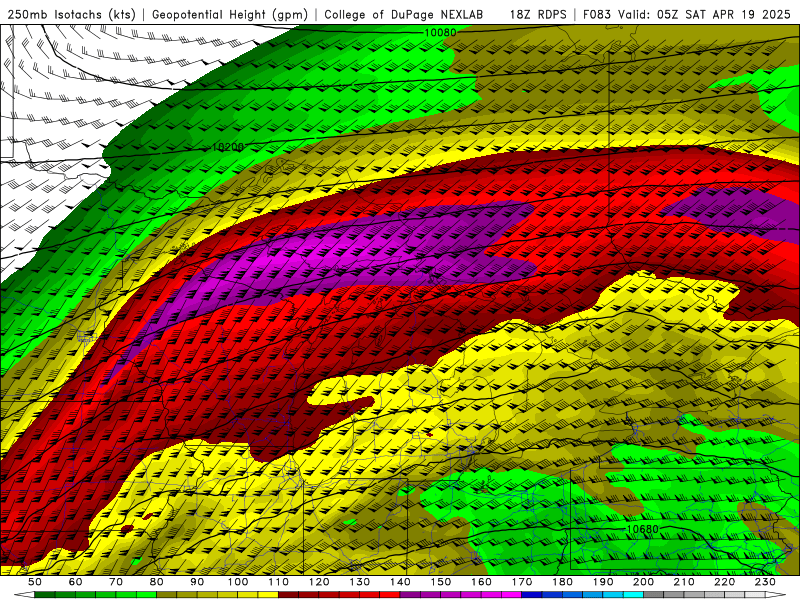The width and height of the screenshot is (800, 600).
Task: Click the 190 knot legend label
Action: pyautogui.click(x=603, y=582)
